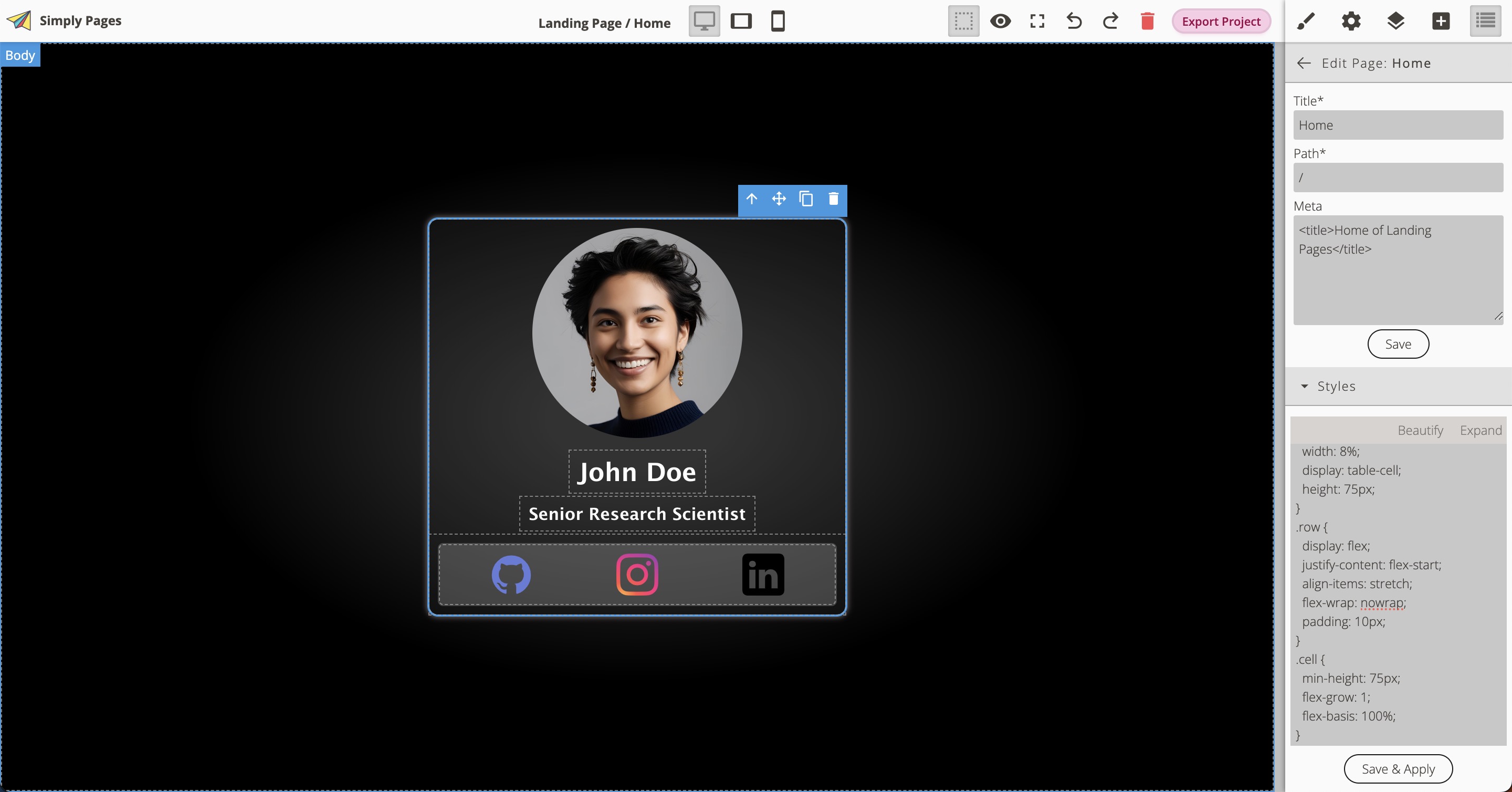Undo the last change
The height and width of the screenshot is (792, 1512).
point(1074,21)
